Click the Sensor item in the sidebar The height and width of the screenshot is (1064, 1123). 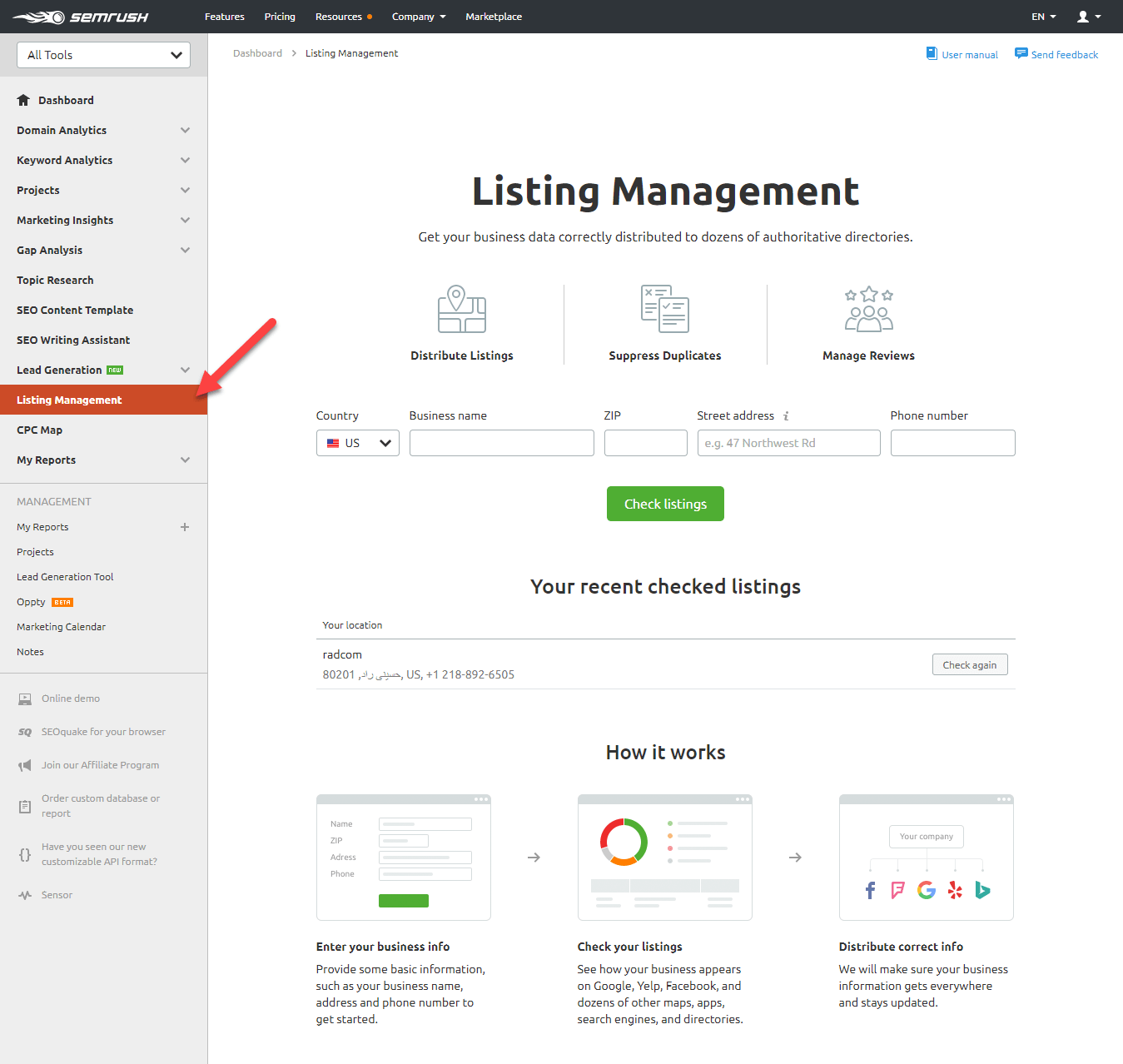click(57, 894)
